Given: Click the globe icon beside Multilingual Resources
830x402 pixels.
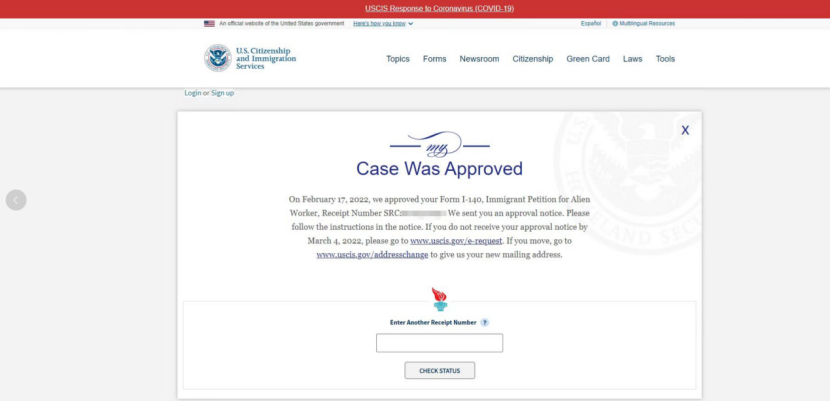Looking at the screenshot, I should [615, 23].
